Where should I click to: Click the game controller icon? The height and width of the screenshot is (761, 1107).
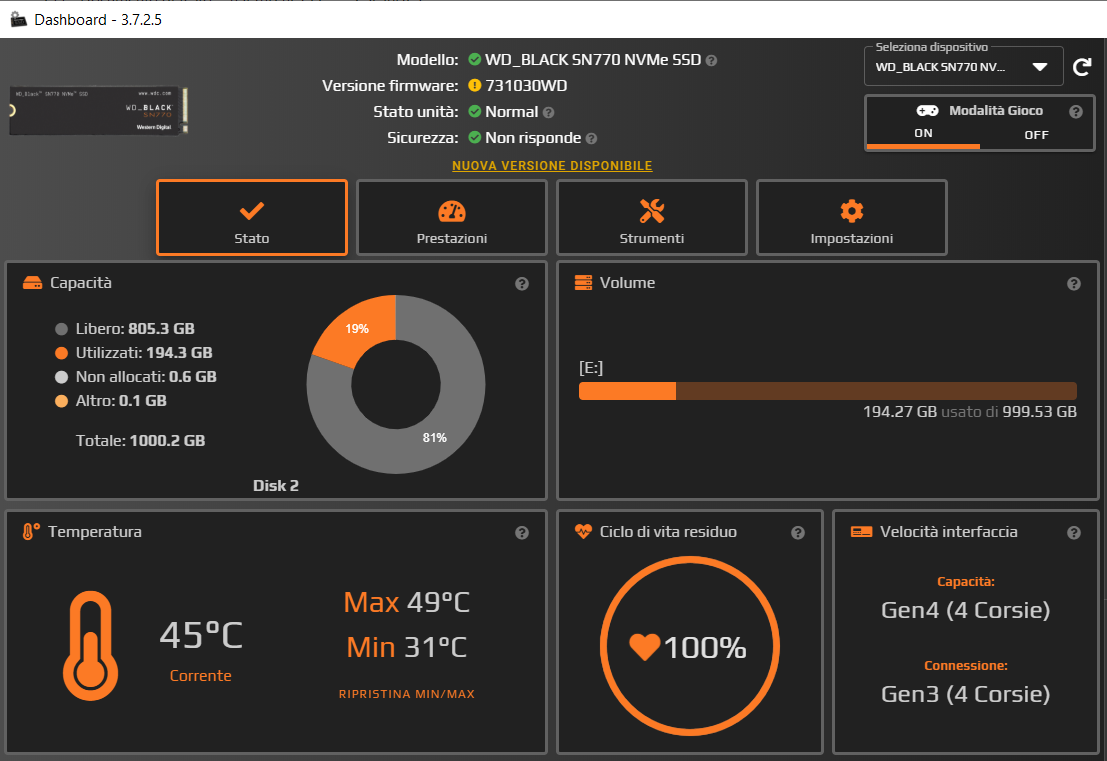pos(927,111)
